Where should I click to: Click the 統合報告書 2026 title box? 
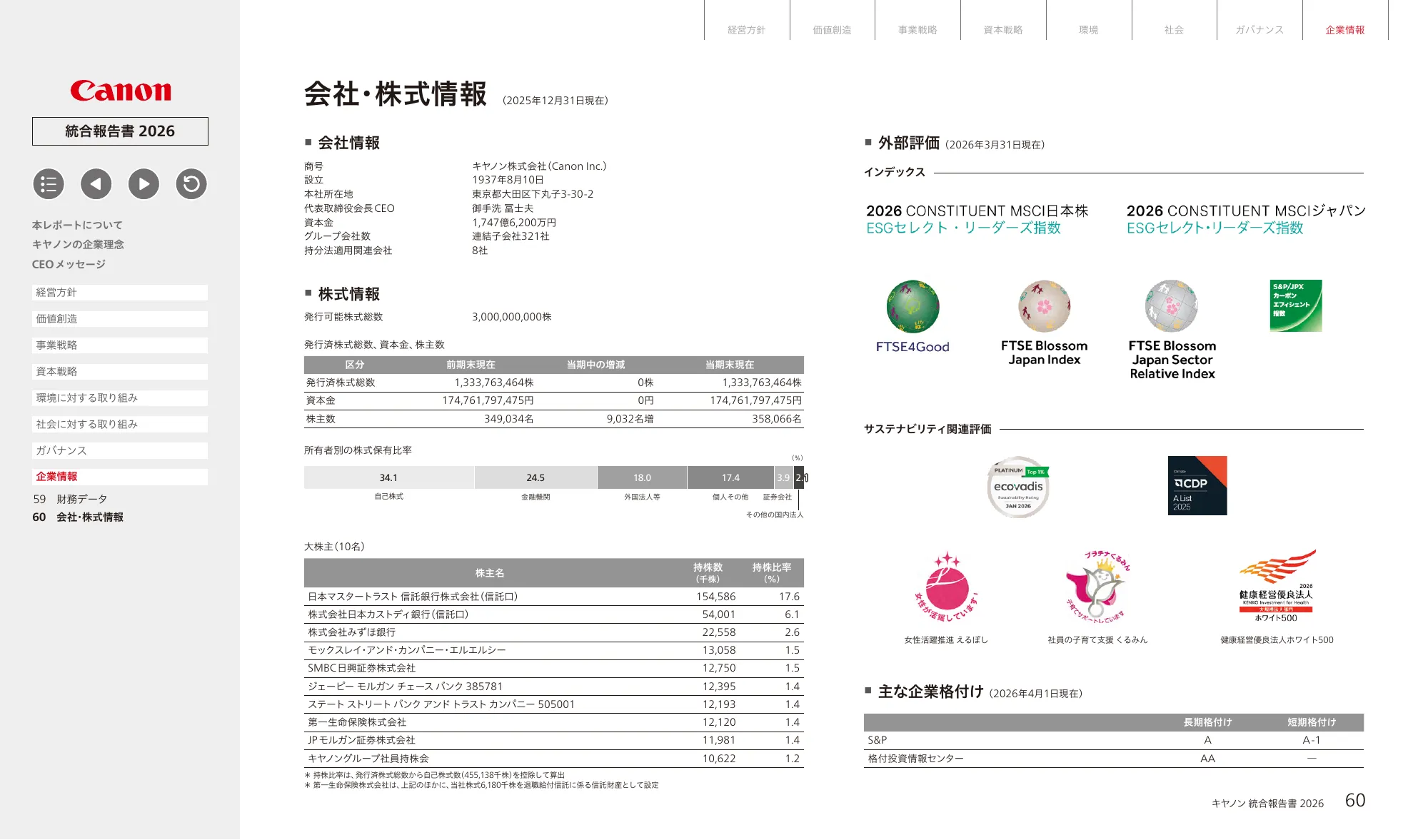tap(120, 131)
